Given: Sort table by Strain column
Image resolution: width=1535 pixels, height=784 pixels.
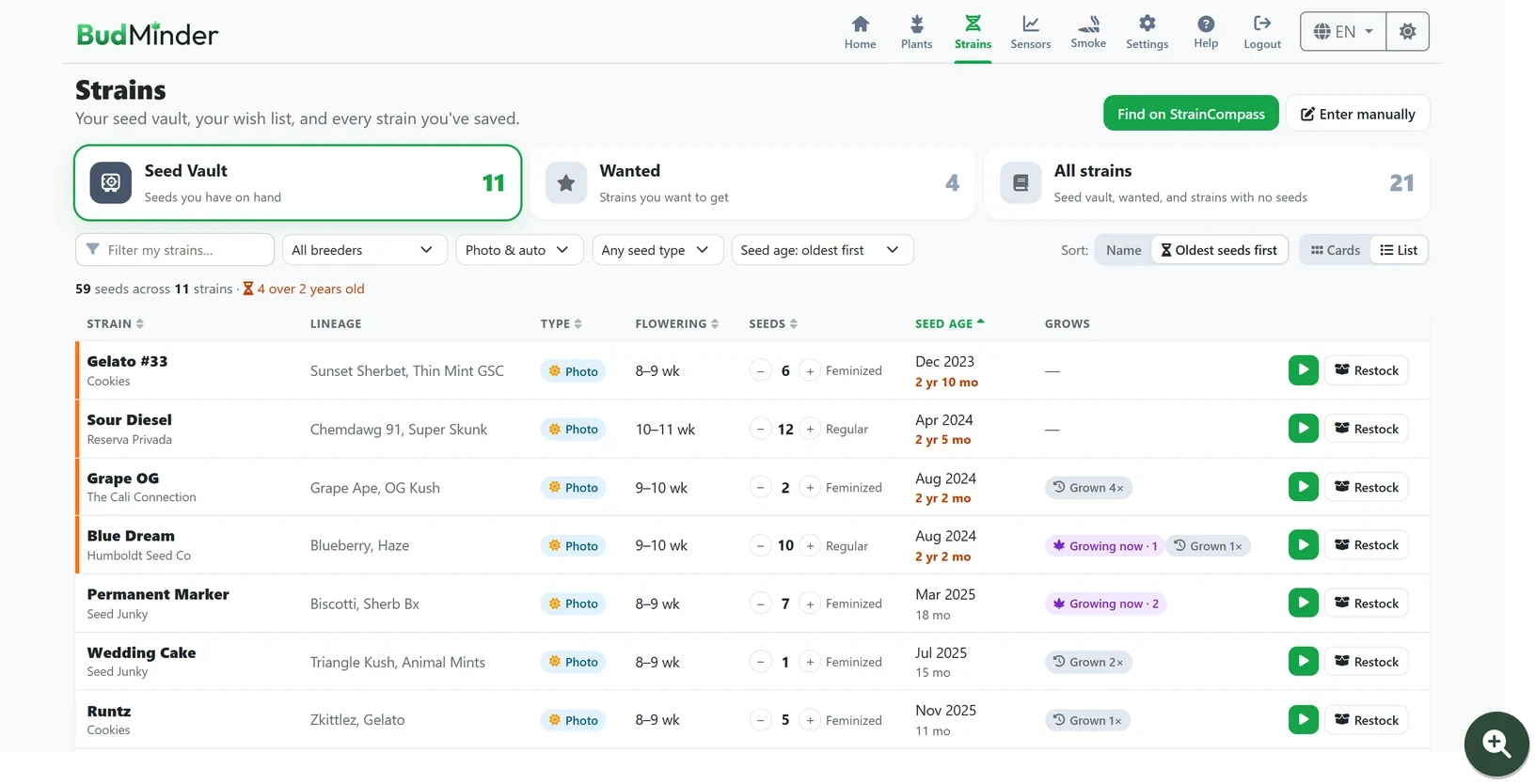Looking at the screenshot, I should [115, 323].
